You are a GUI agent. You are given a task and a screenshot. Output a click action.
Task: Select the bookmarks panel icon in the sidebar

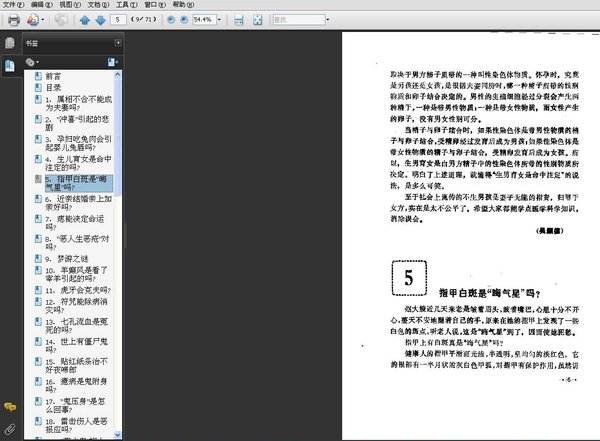(10, 65)
